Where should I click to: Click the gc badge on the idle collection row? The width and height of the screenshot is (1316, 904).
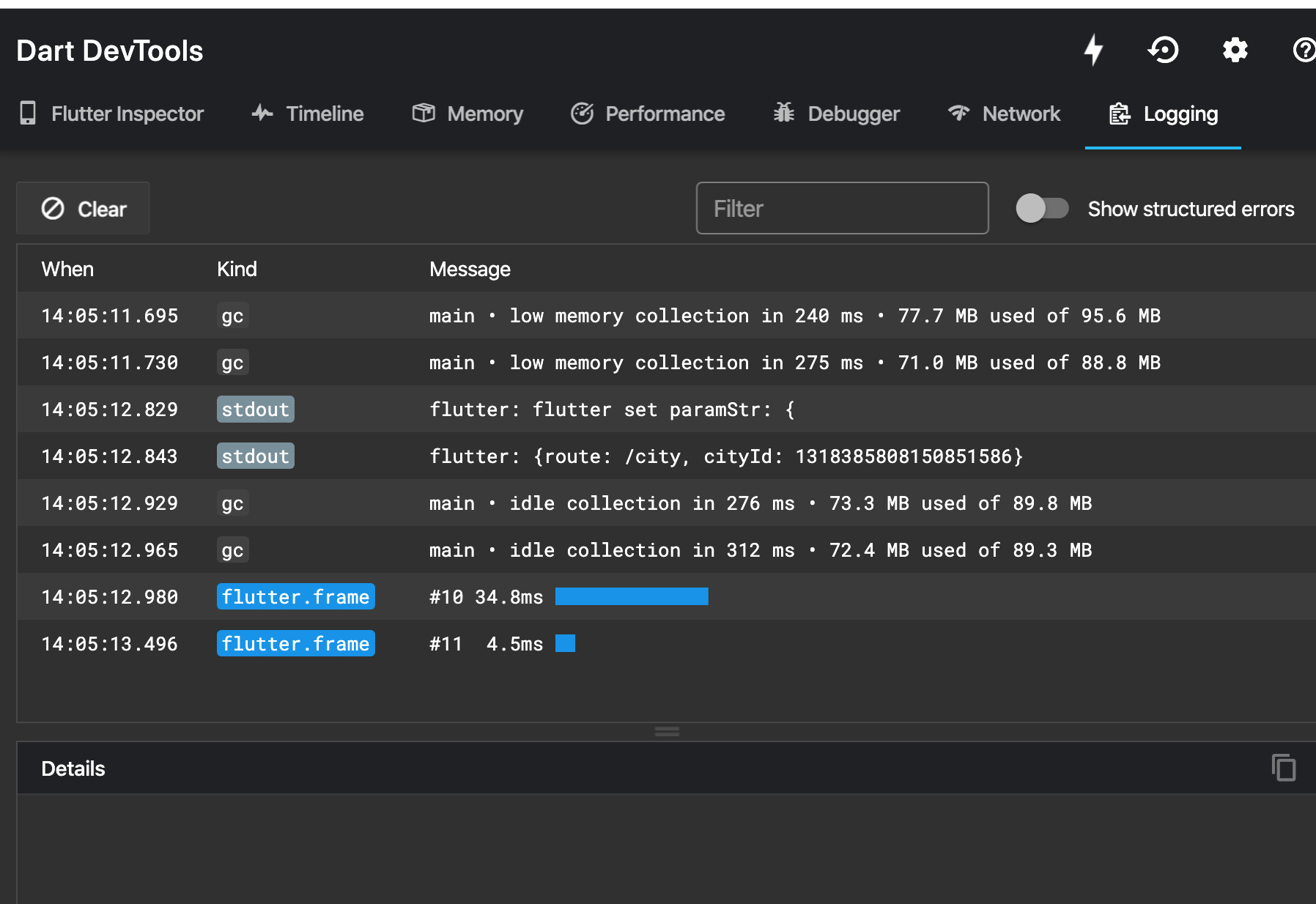pyautogui.click(x=233, y=503)
